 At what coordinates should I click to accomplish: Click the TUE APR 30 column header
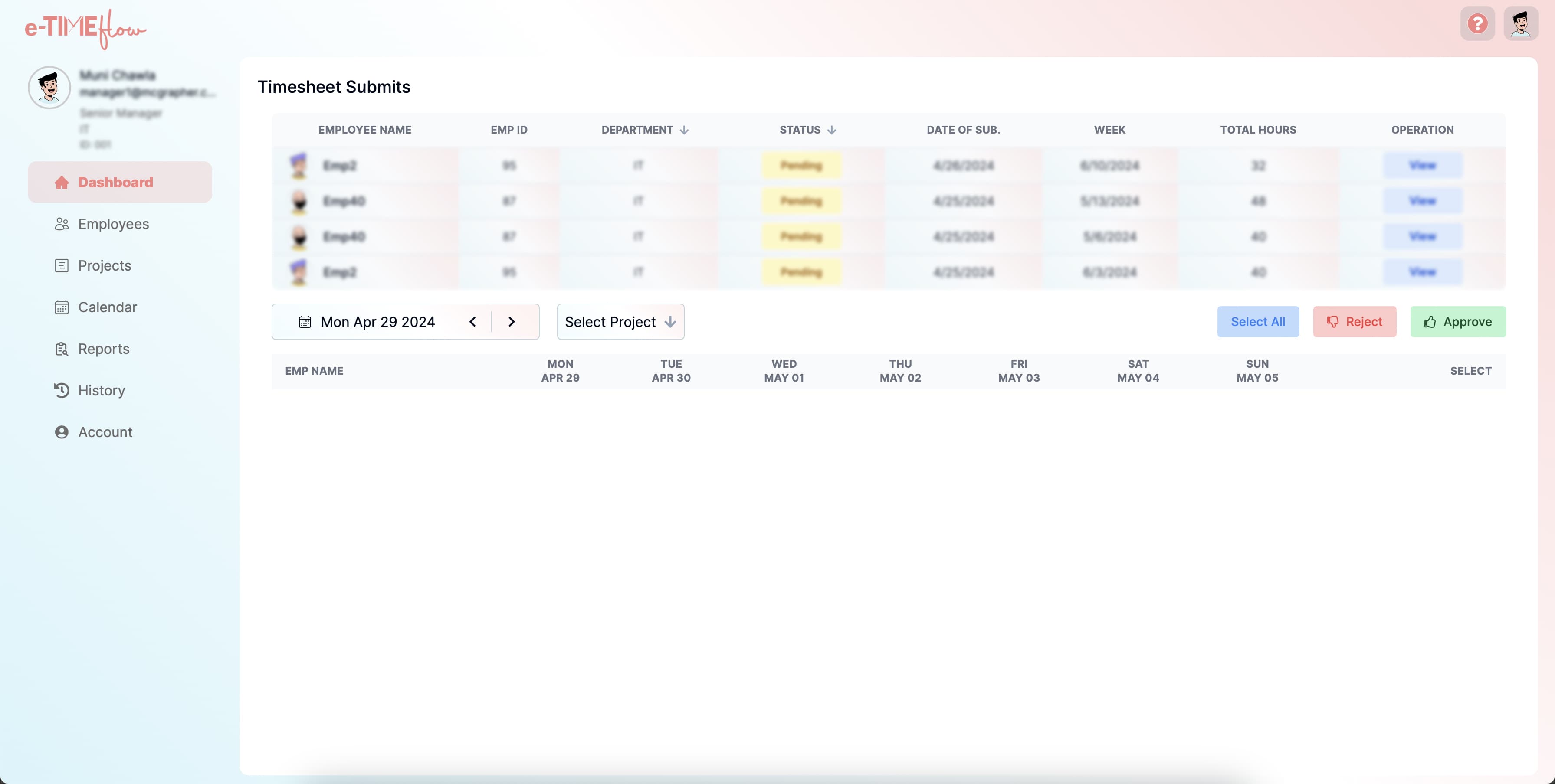coord(671,371)
